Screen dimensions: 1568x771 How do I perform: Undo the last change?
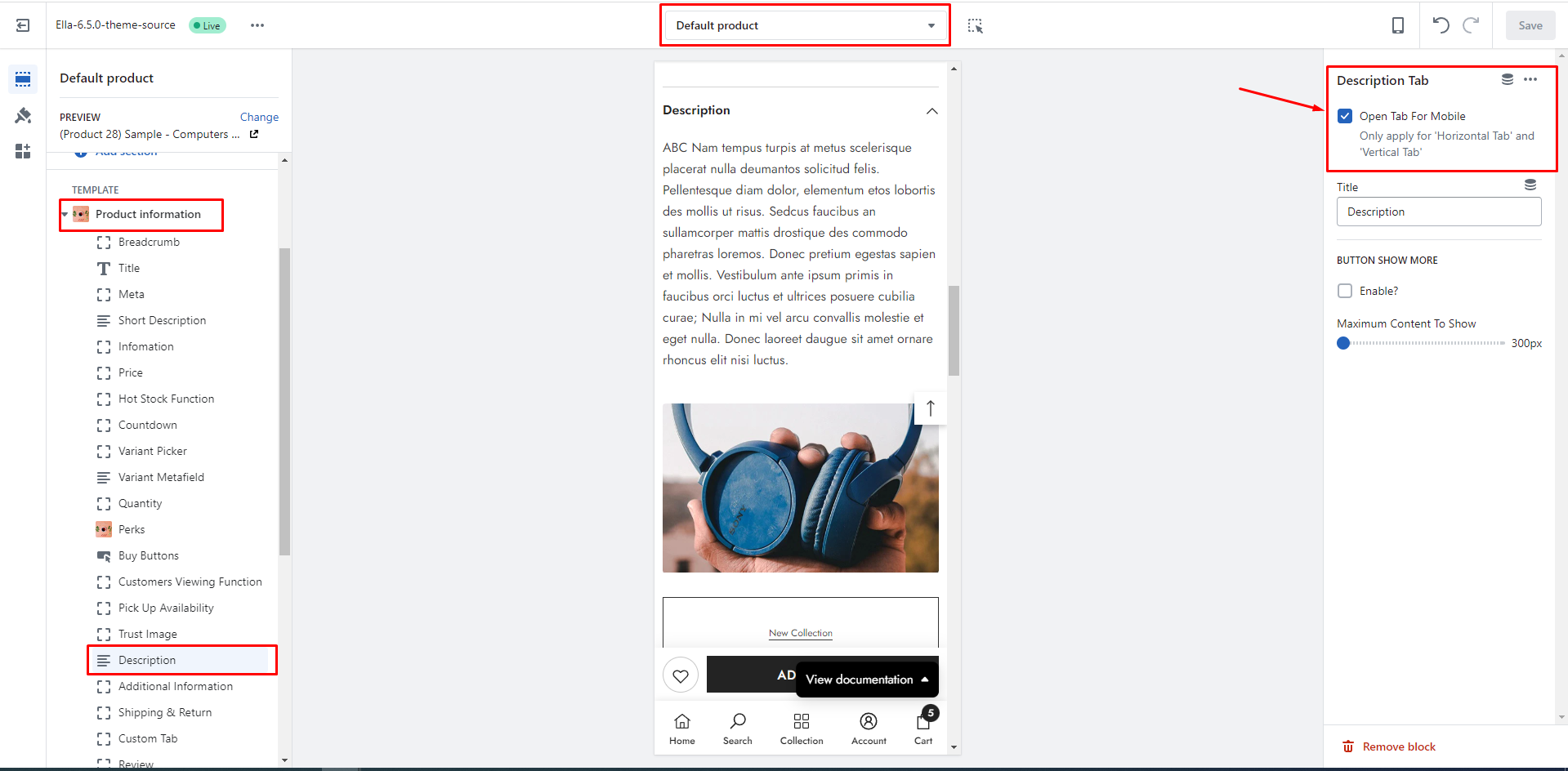1441,25
